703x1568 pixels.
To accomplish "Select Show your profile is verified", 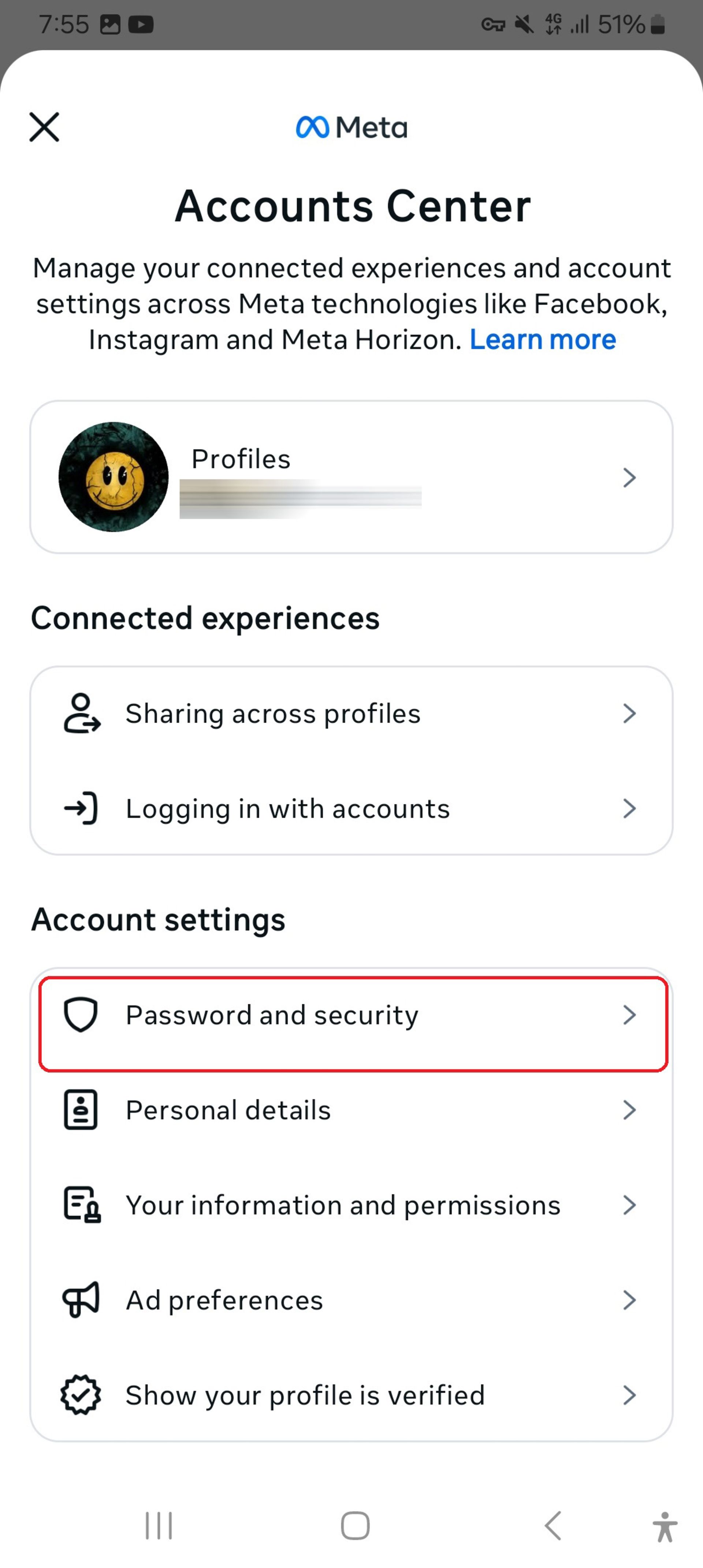I will tap(351, 1394).
